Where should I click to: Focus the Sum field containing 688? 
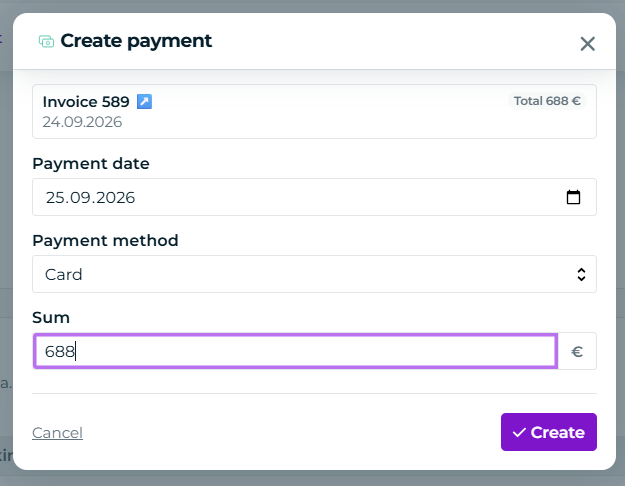pyautogui.click(x=295, y=351)
